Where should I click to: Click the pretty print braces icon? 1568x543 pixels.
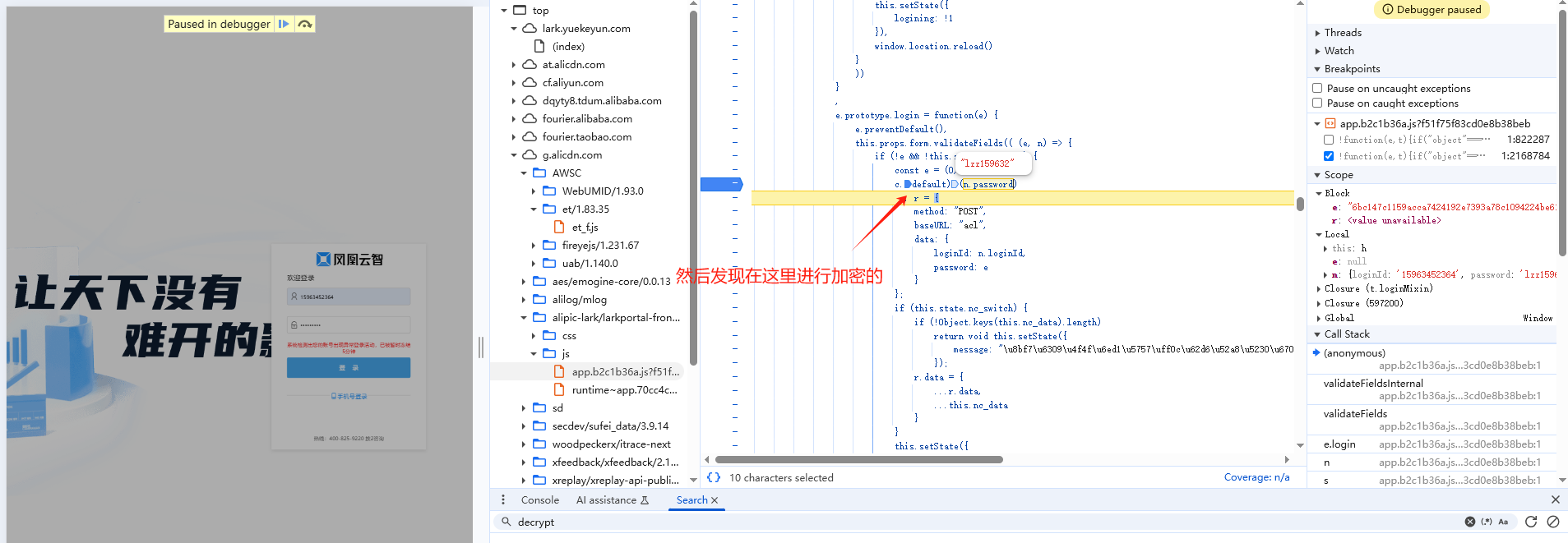pyautogui.click(x=714, y=477)
